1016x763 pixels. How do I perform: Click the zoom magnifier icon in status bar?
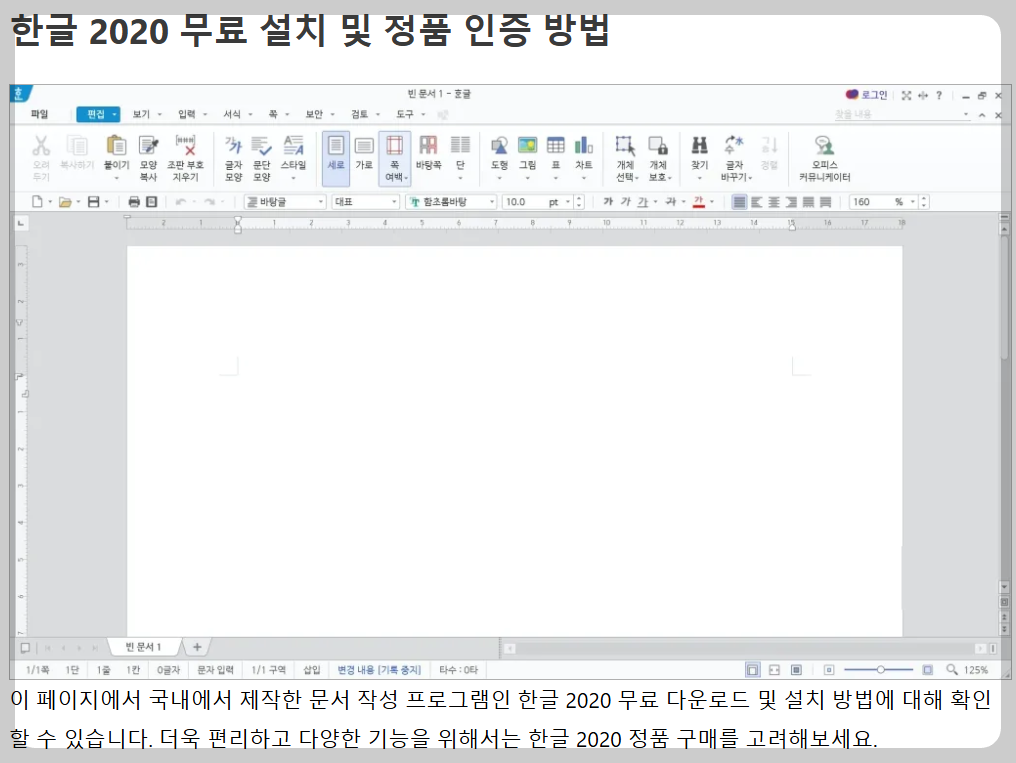[951, 670]
